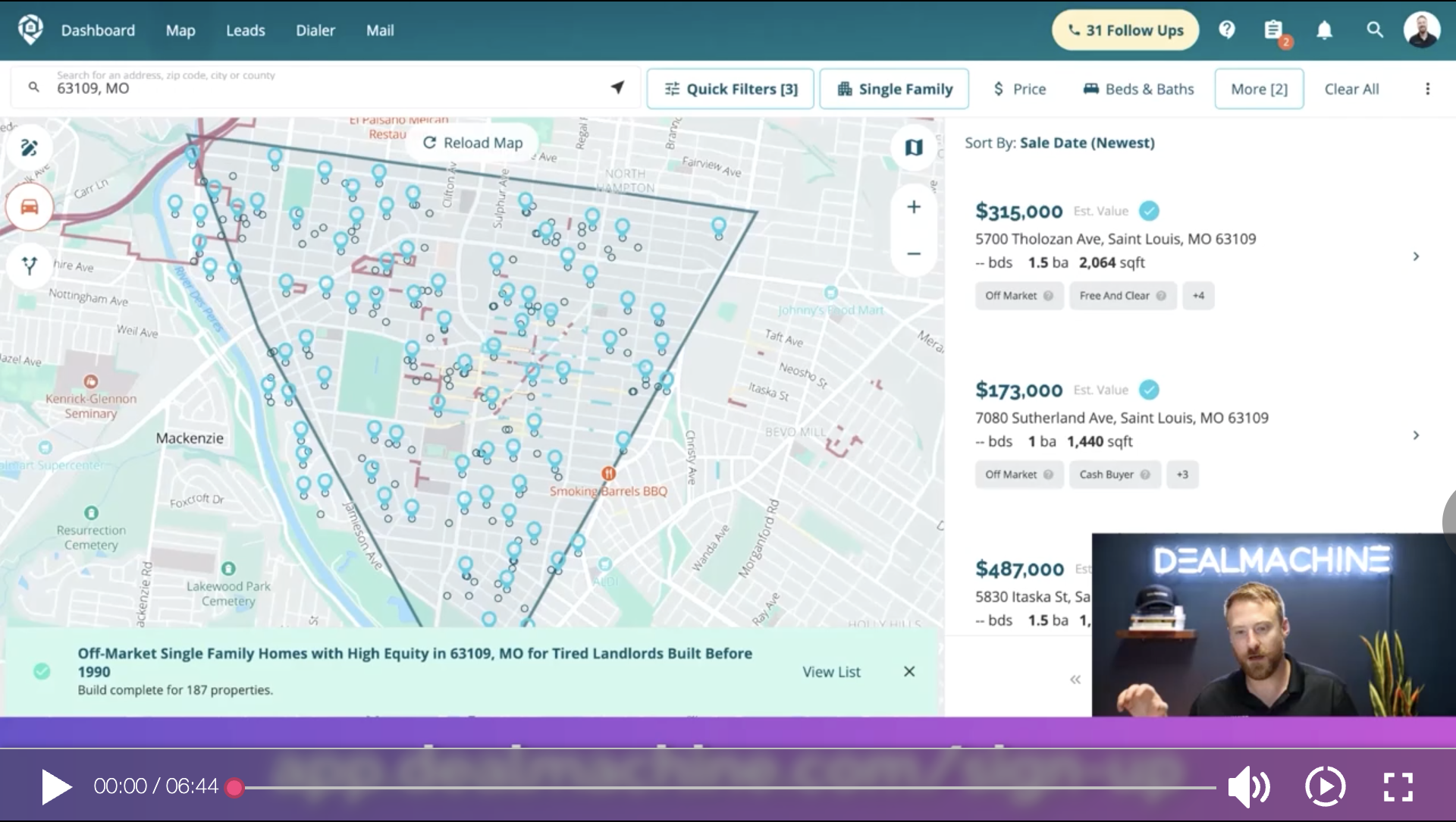This screenshot has height=822, width=1456.
Task: Expand the Beds & Baths dropdown
Action: click(x=1138, y=89)
